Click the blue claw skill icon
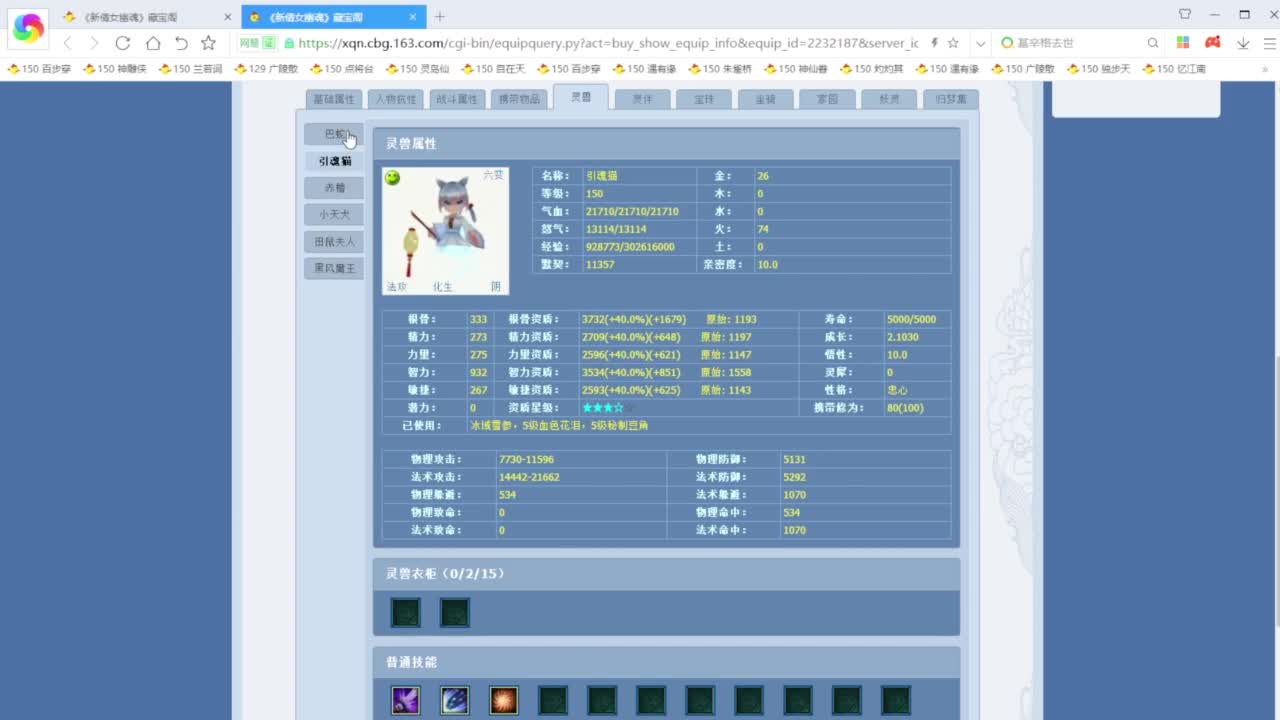The height and width of the screenshot is (720, 1280). click(454, 700)
